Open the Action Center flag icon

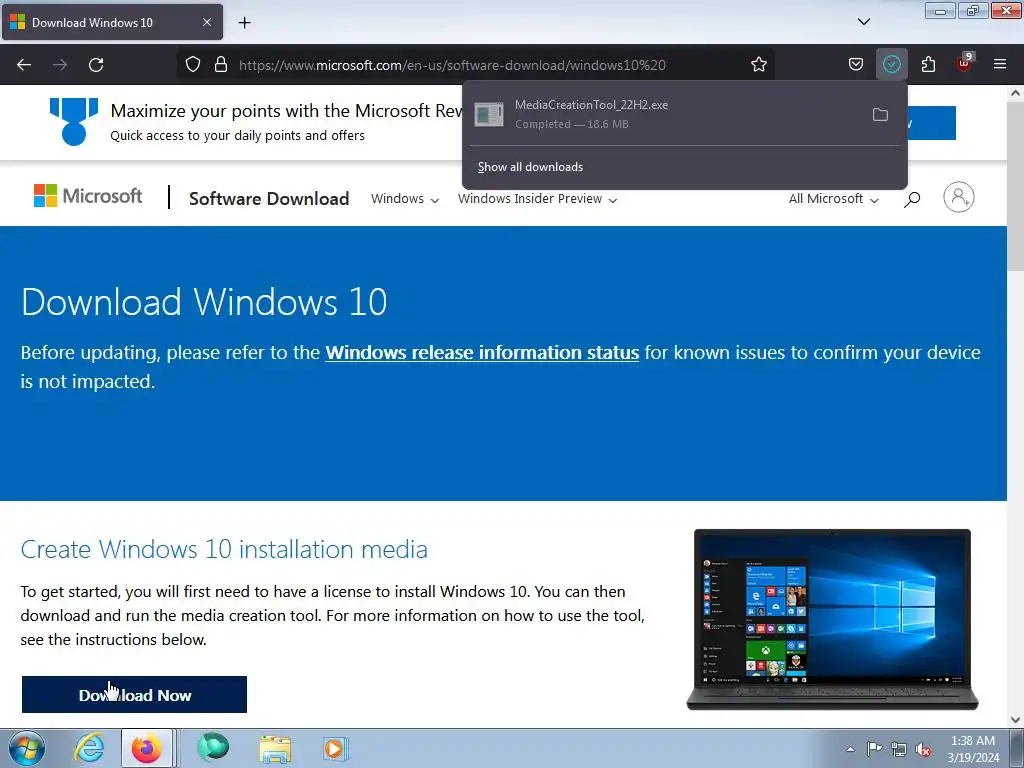point(874,749)
